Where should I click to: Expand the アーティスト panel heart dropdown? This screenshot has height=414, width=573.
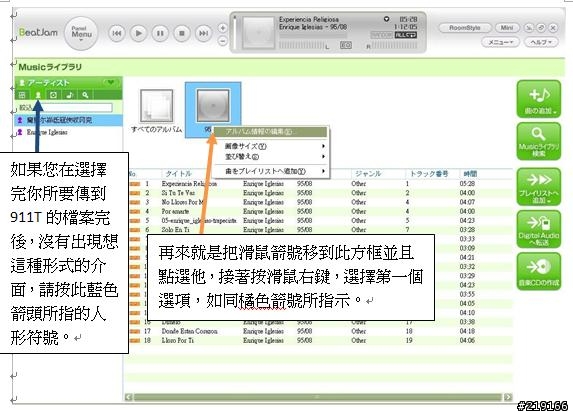tap(111, 83)
